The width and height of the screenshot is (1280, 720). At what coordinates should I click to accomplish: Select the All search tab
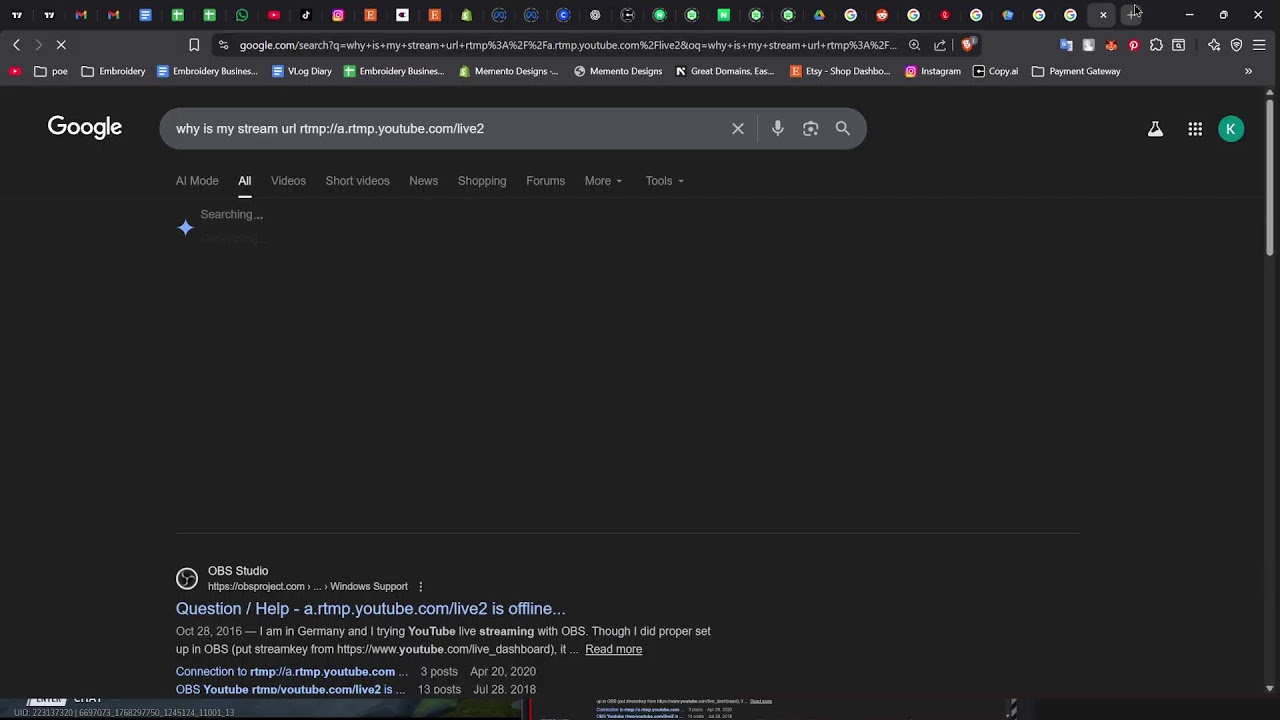244,181
